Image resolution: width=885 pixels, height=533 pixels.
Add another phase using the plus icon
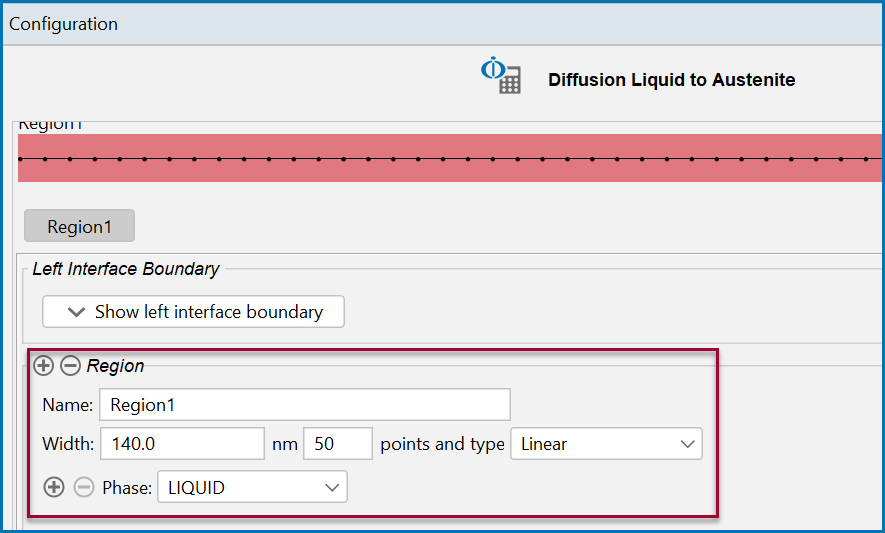click(x=54, y=487)
